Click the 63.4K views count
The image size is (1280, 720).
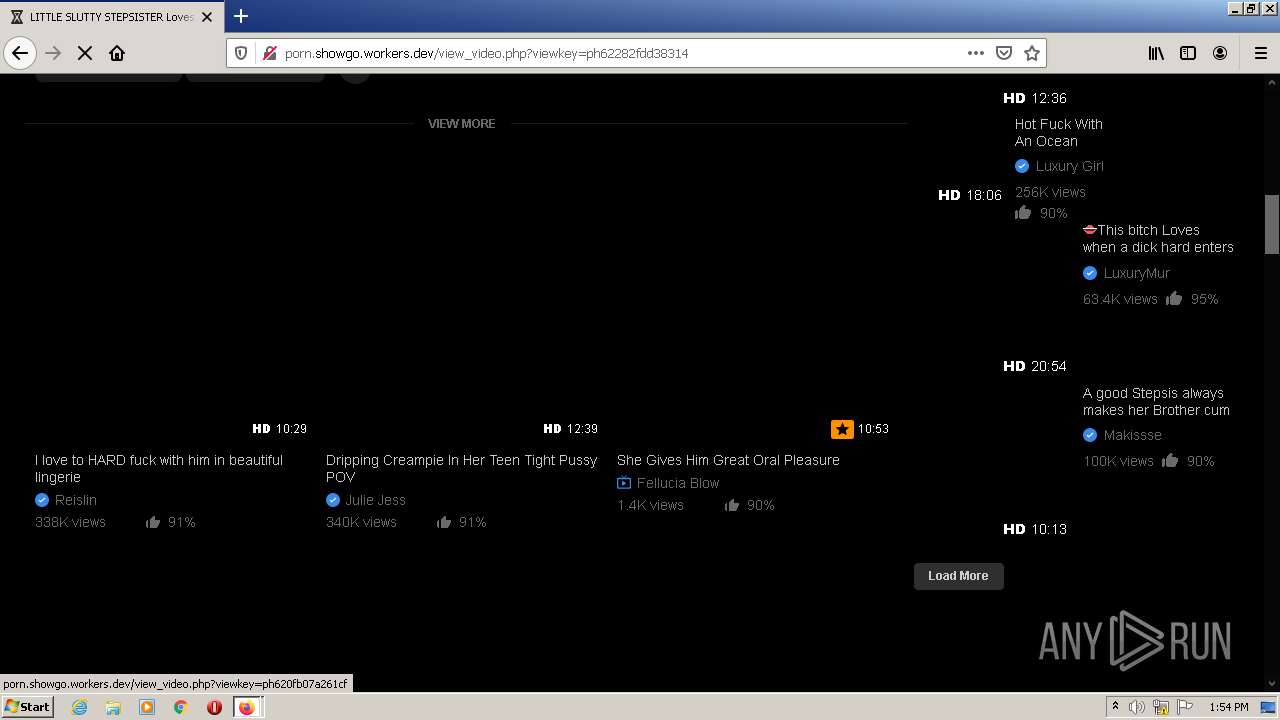(x=1120, y=299)
